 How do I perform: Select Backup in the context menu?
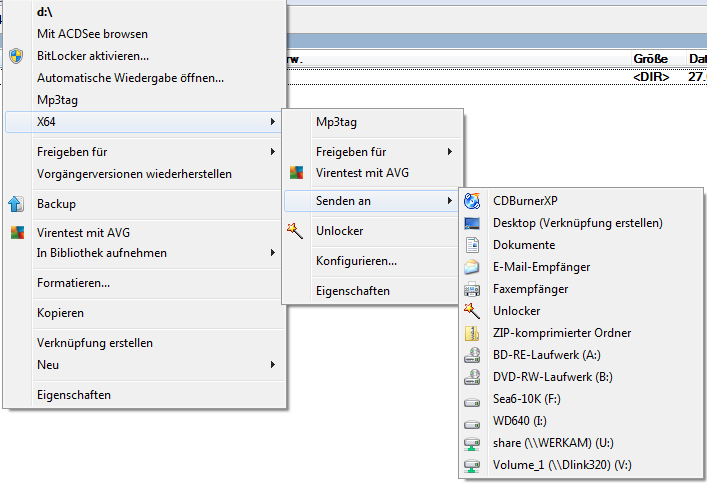[56, 204]
